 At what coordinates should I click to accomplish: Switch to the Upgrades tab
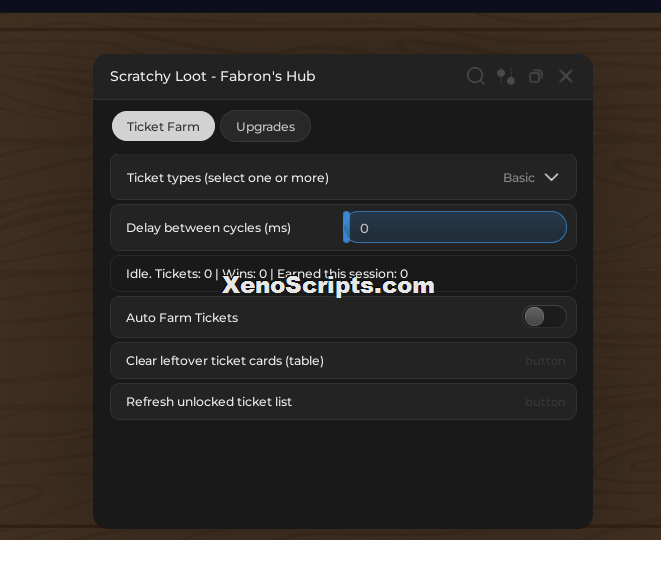tap(266, 126)
